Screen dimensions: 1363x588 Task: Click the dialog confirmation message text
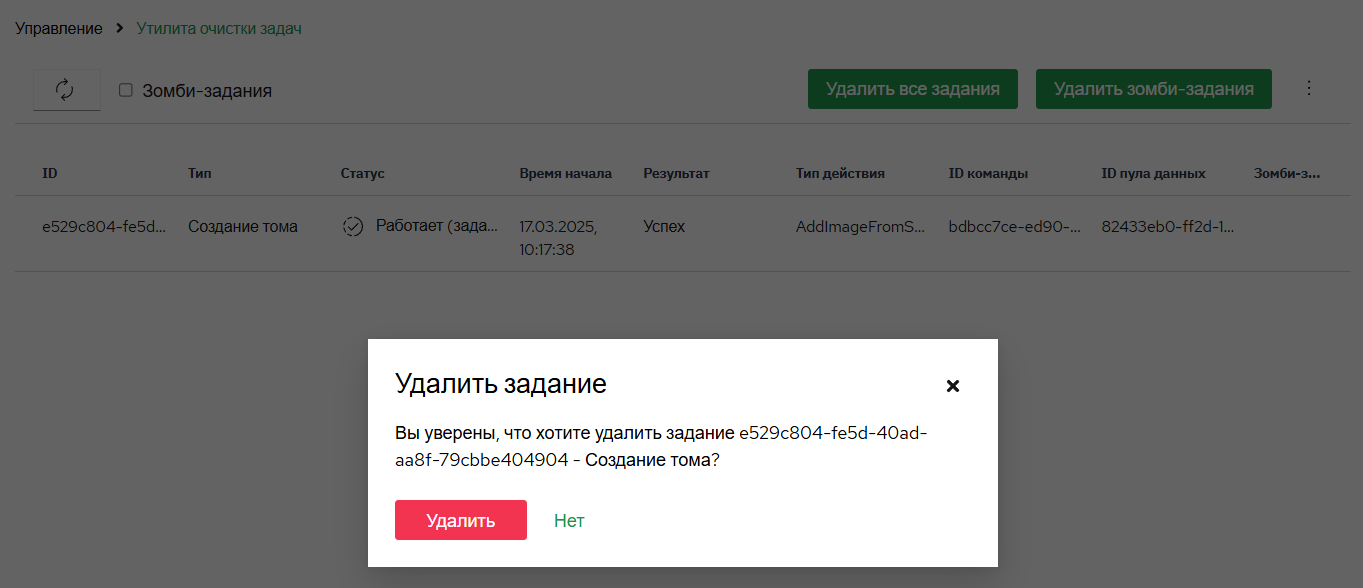[x=661, y=447]
